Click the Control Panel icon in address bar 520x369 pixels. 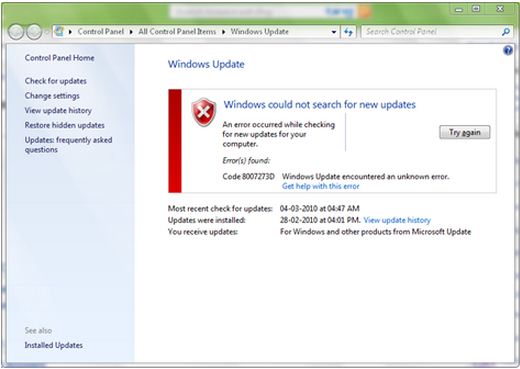coord(59,32)
